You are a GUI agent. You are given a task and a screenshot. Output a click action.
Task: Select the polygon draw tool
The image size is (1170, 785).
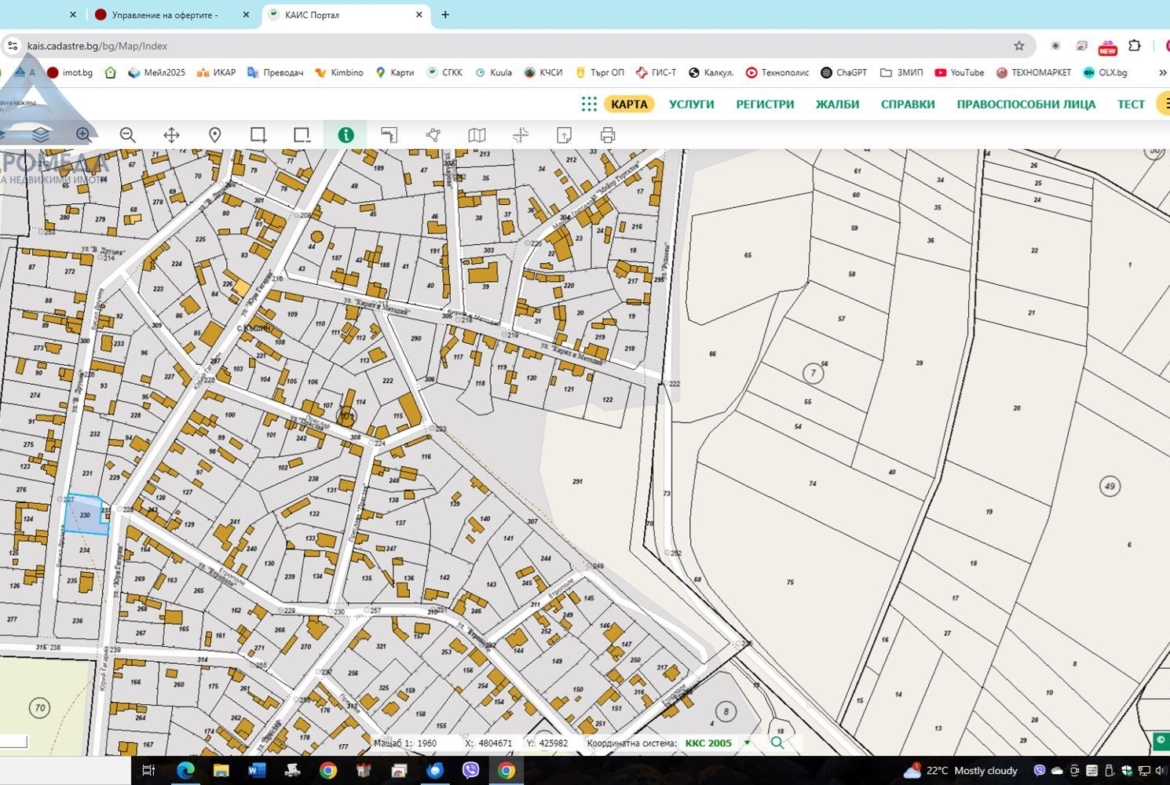click(x=433, y=135)
